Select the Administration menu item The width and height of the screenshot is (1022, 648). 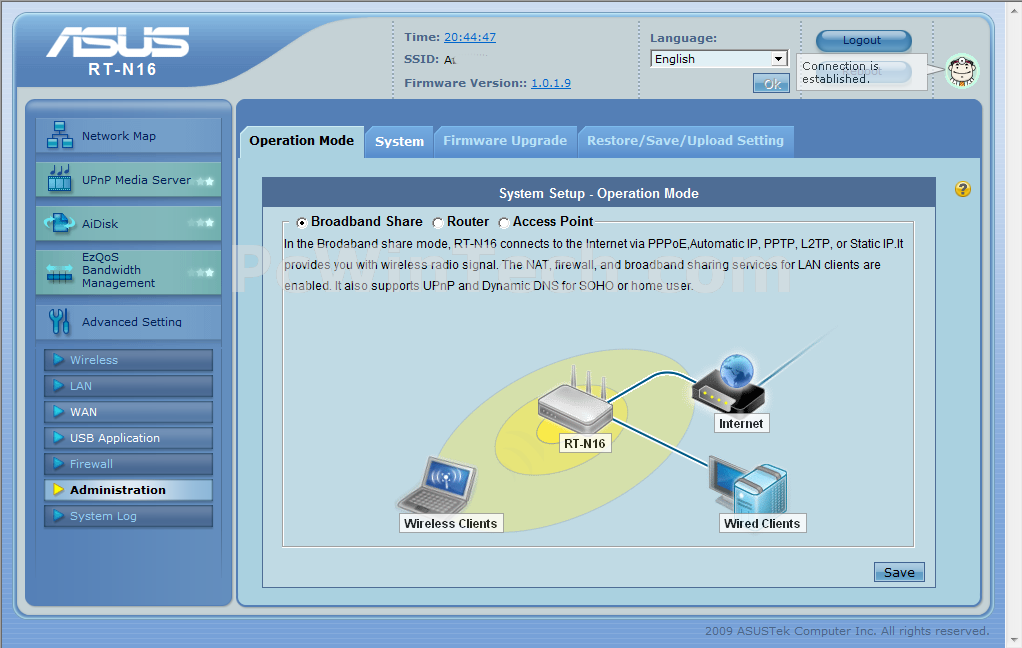click(128, 490)
